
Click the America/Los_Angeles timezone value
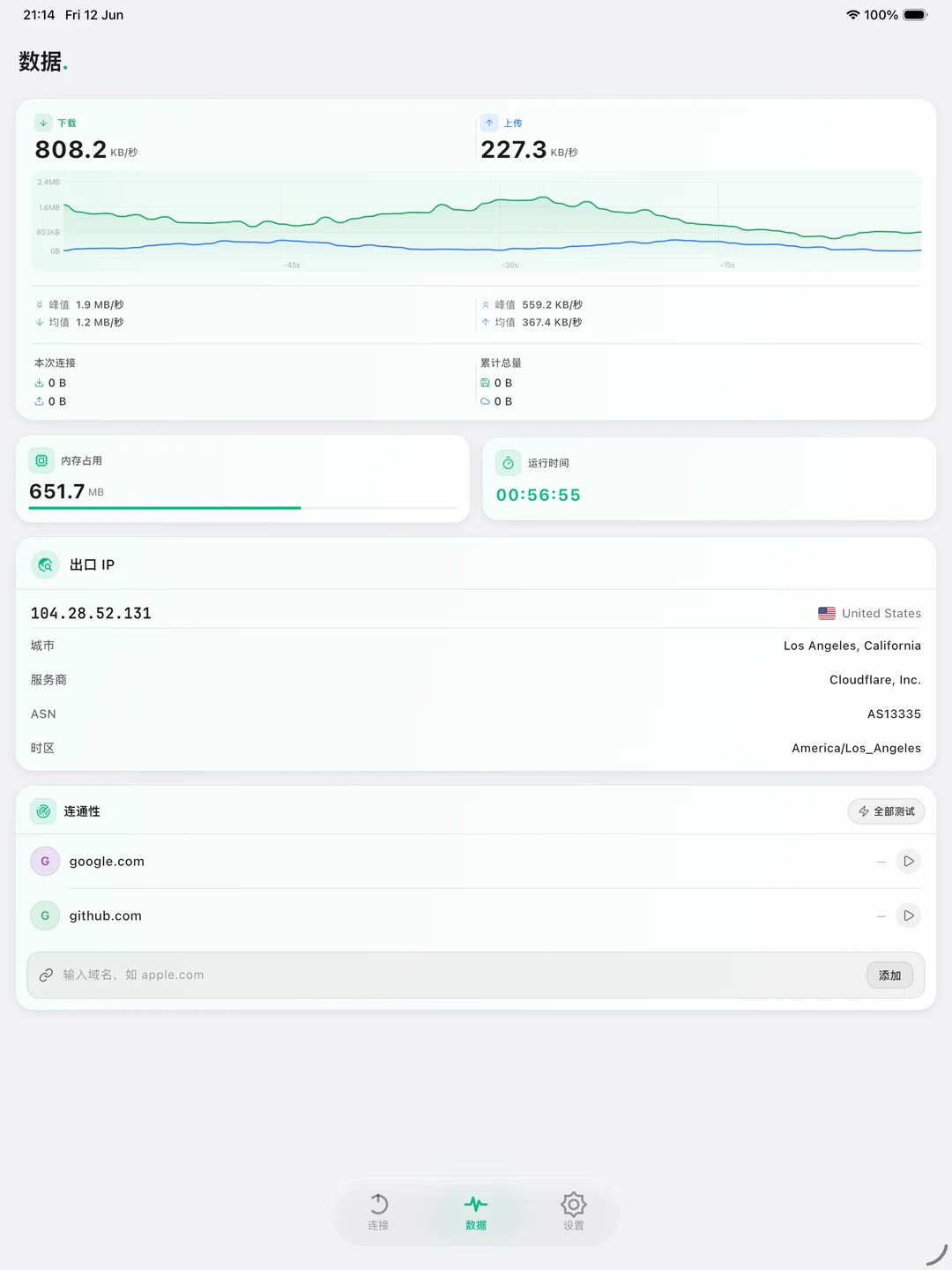pos(857,748)
